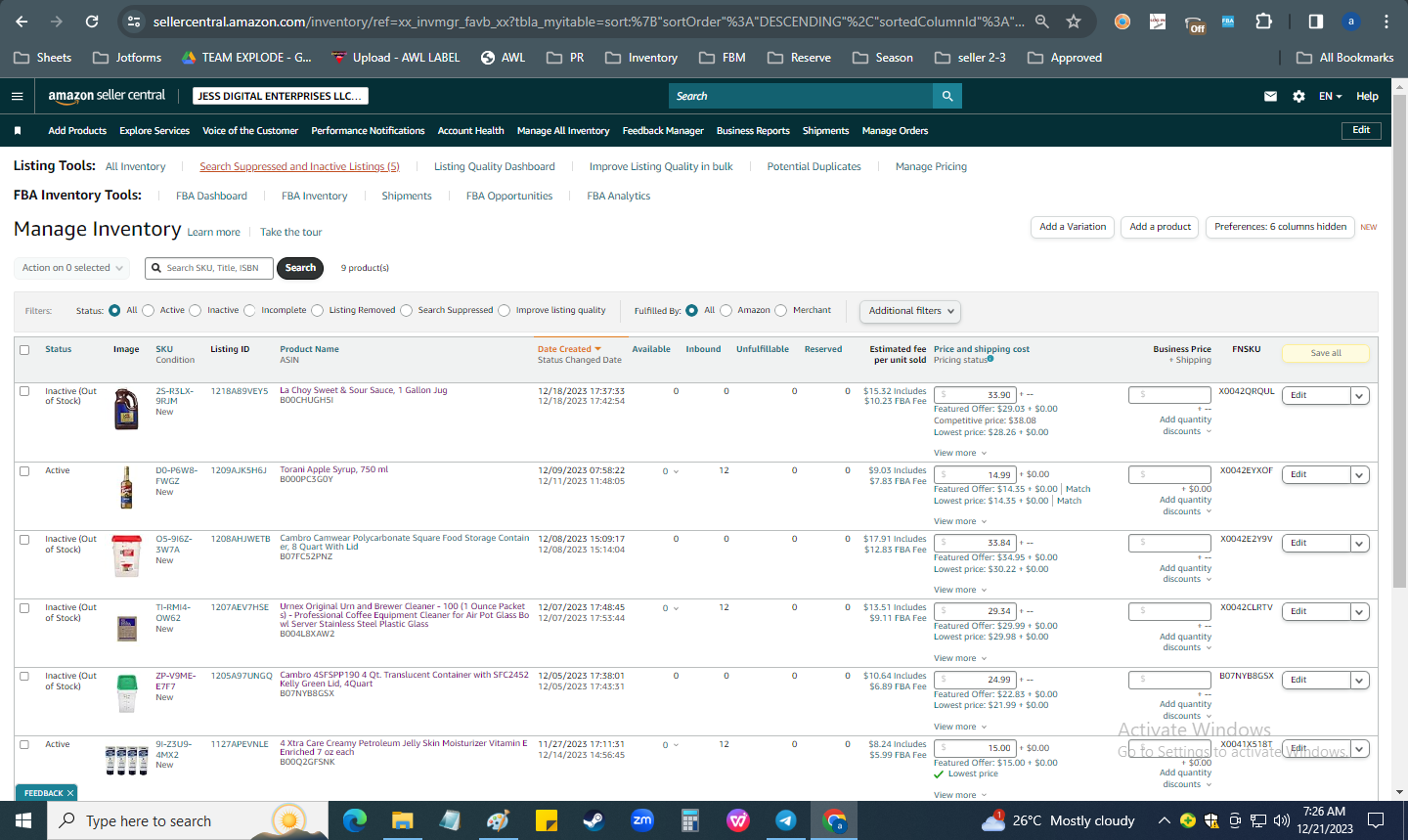Select Merchant under Fulfilled By
The height and width of the screenshot is (840, 1408).
click(x=780, y=310)
